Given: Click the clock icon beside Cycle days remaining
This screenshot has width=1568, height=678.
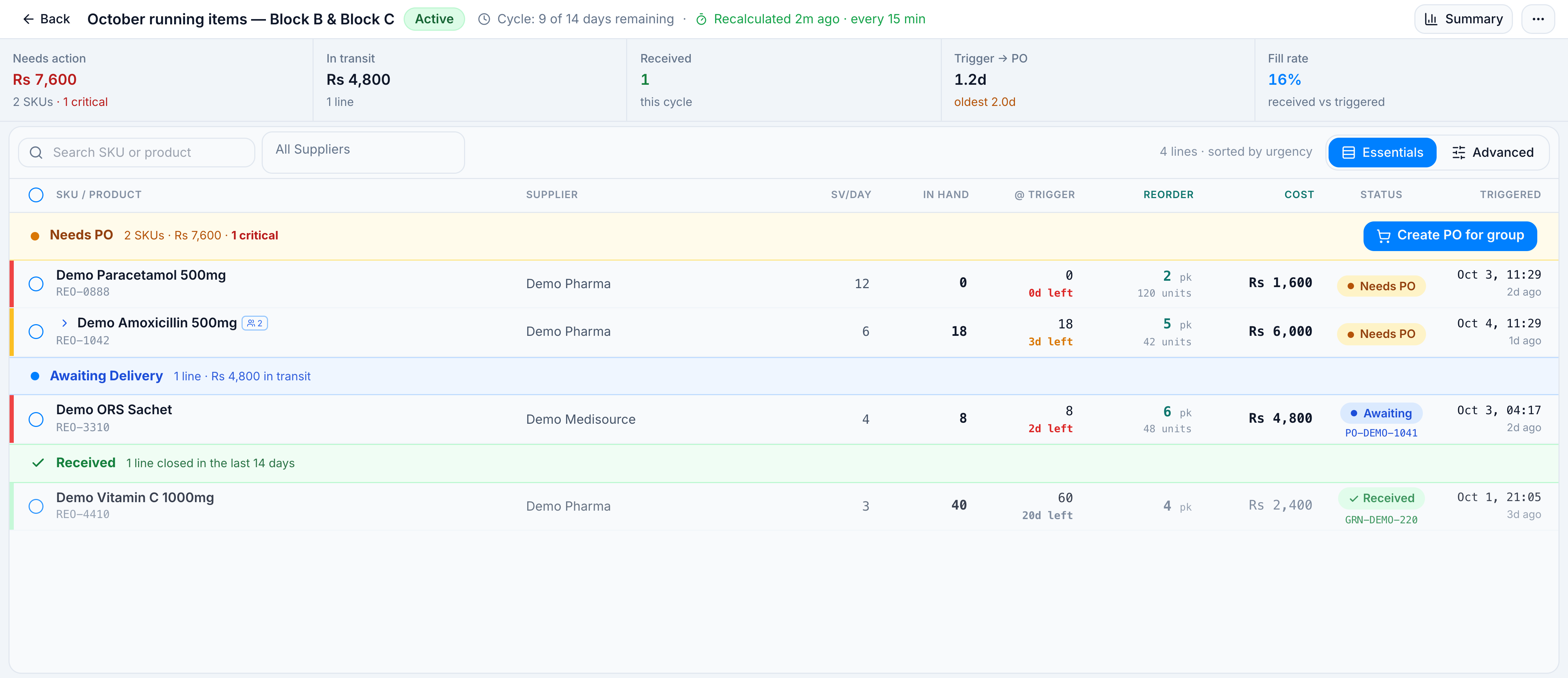Looking at the screenshot, I should coord(484,19).
